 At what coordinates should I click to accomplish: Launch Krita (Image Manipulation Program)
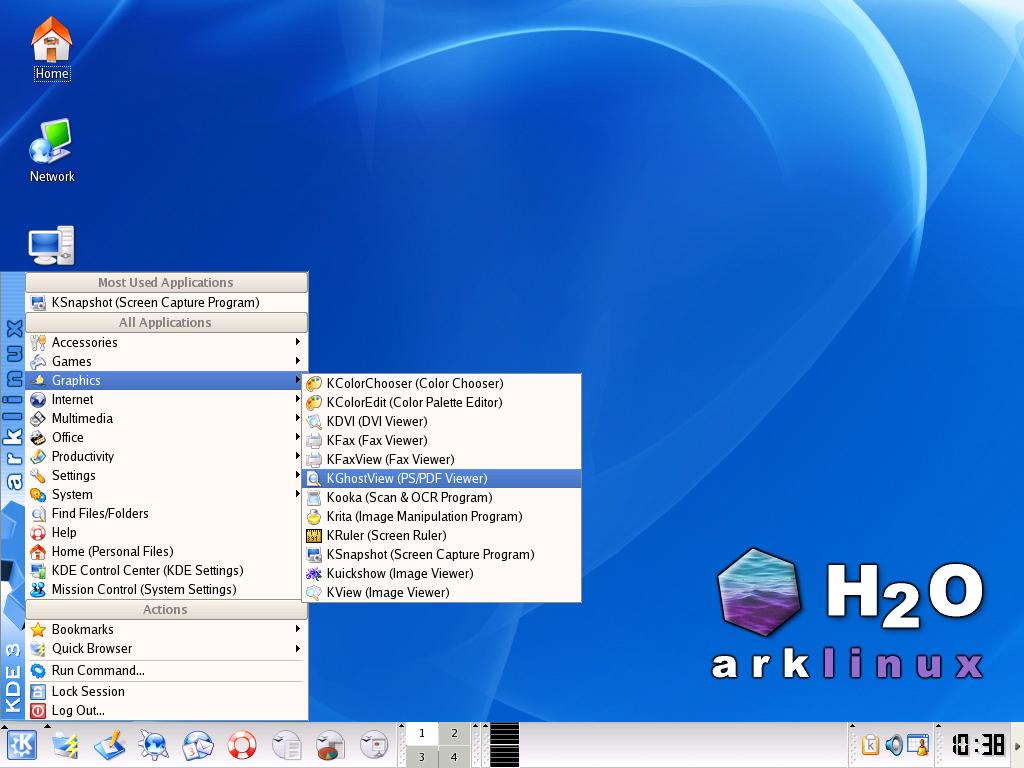click(442, 516)
